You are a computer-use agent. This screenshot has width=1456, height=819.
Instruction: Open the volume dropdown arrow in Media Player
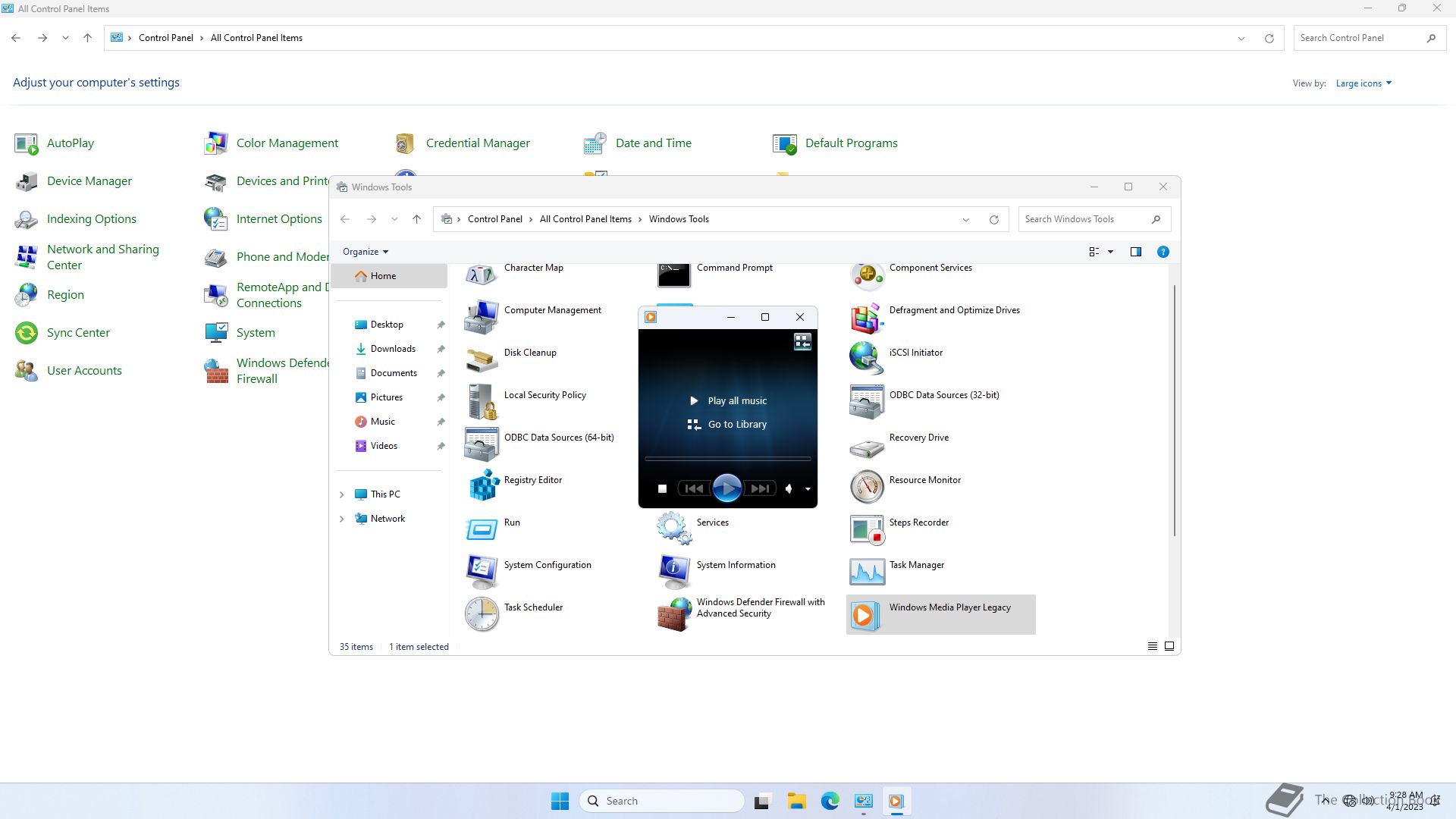[x=808, y=489]
